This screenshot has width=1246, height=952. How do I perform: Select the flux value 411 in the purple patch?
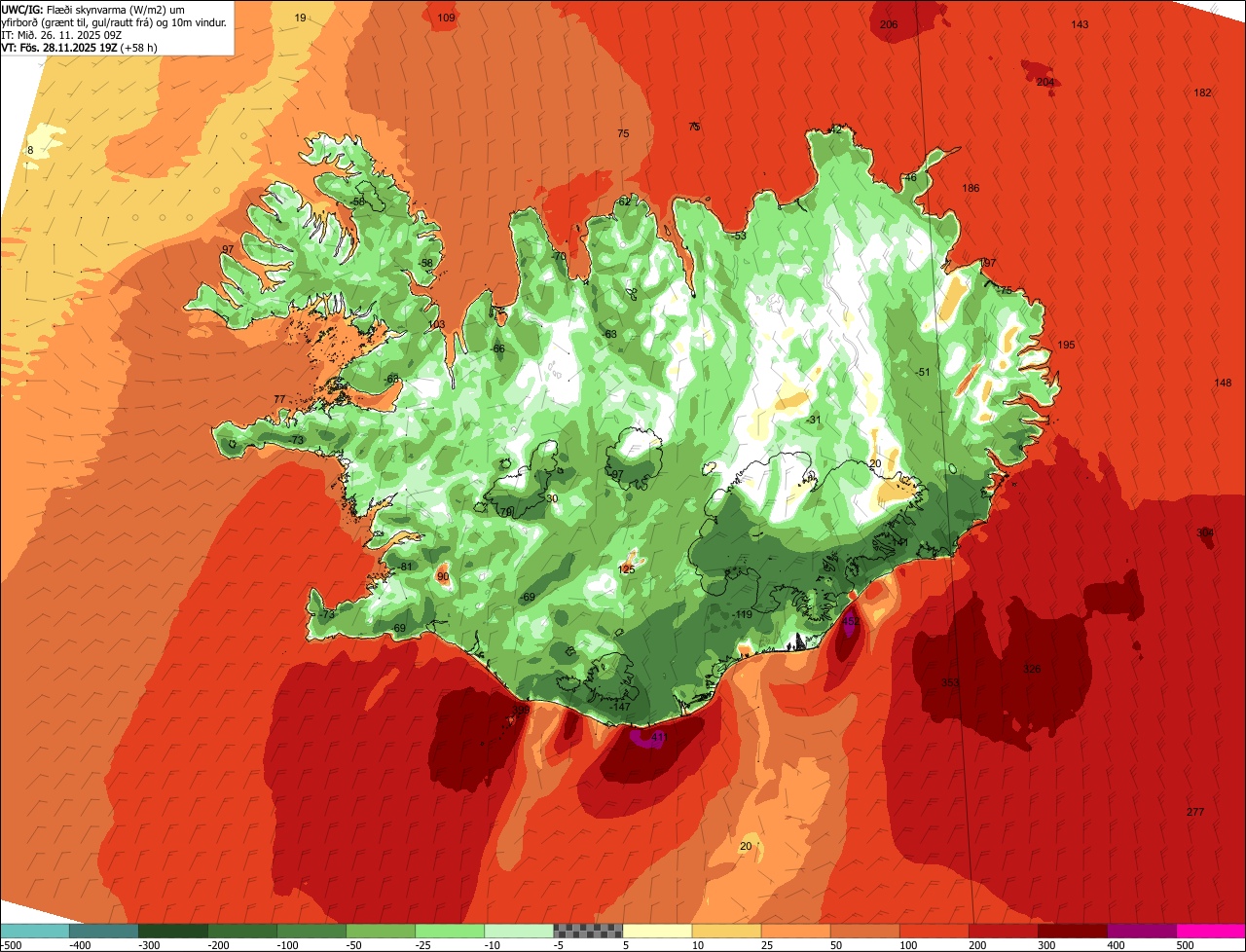click(x=658, y=738)
